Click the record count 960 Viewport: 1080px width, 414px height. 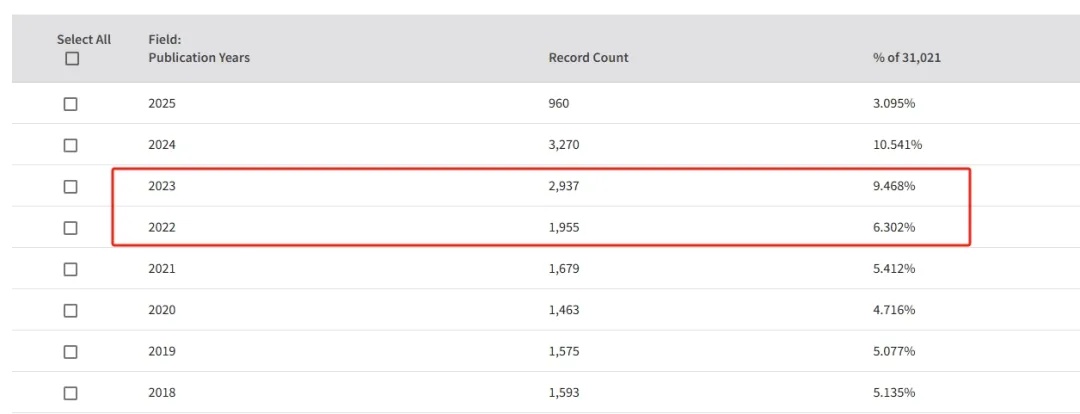pos(559,103)
